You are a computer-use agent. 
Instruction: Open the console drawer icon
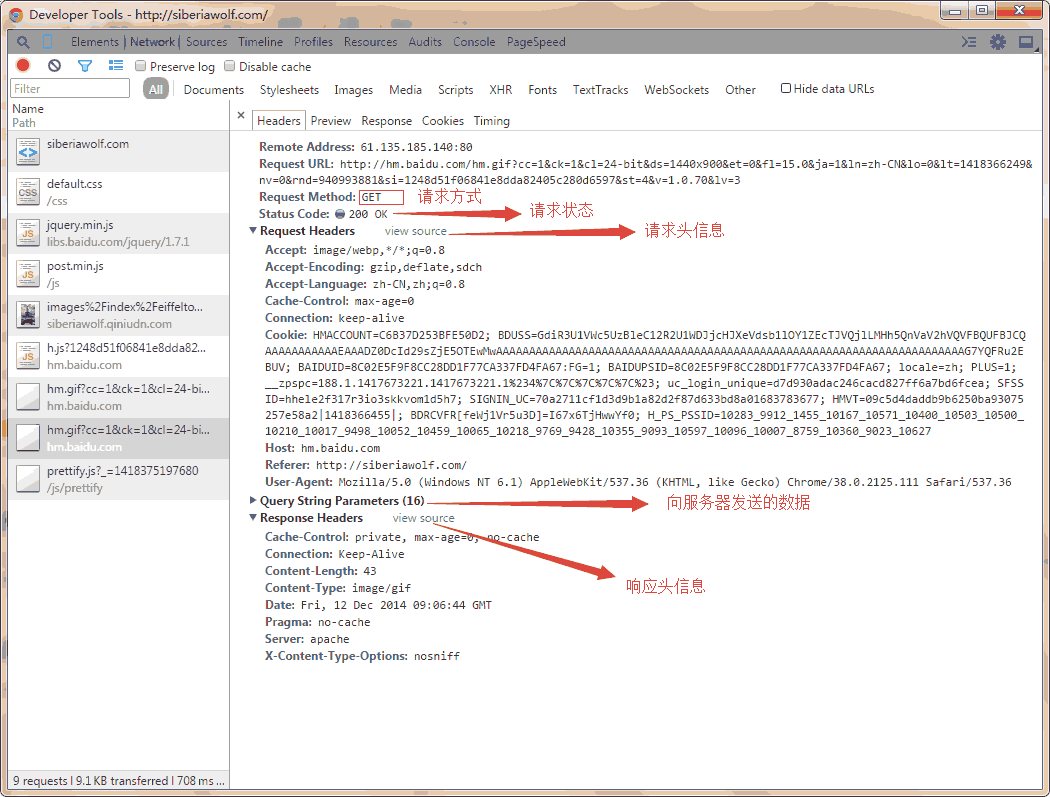click(x=968, y=42)
